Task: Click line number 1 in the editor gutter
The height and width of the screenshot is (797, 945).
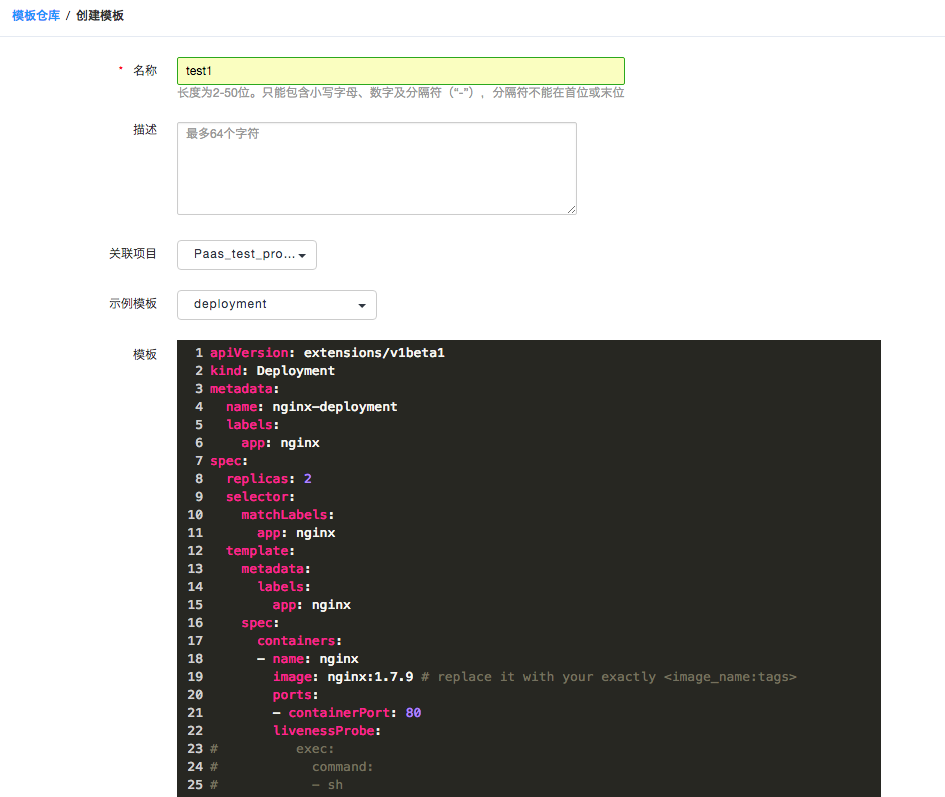Action: coord(198,352)
